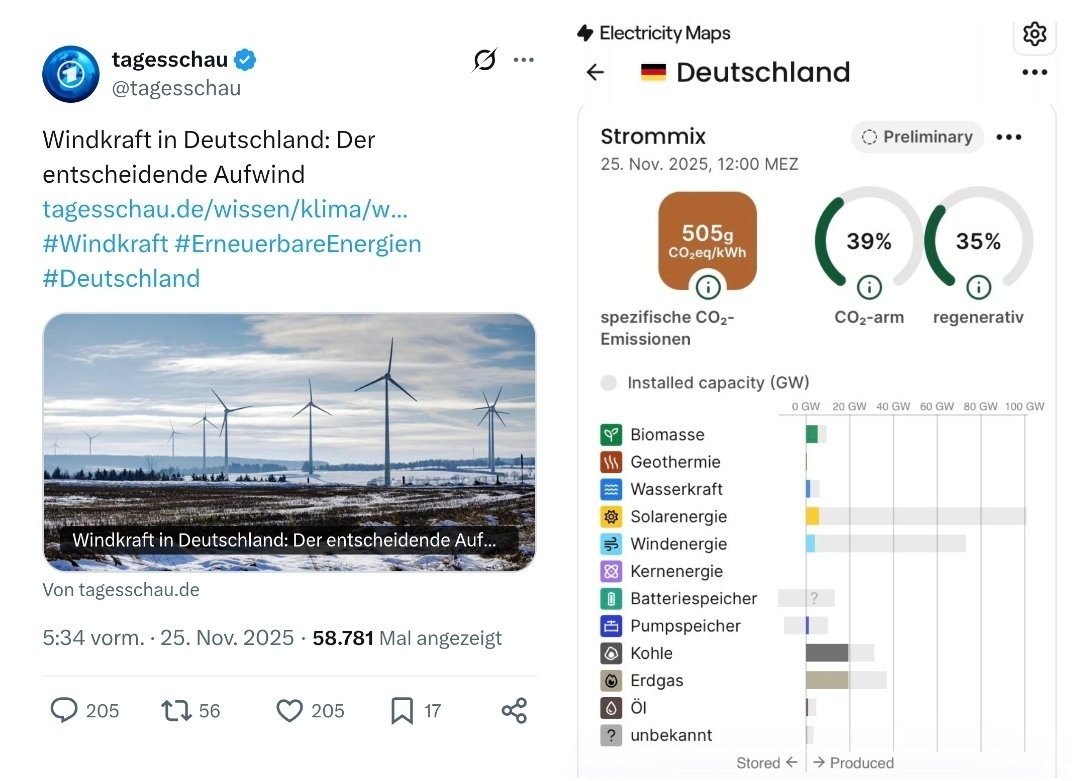Open the tagesschau.de article link

pyautogui.click(x=225, y=209)
